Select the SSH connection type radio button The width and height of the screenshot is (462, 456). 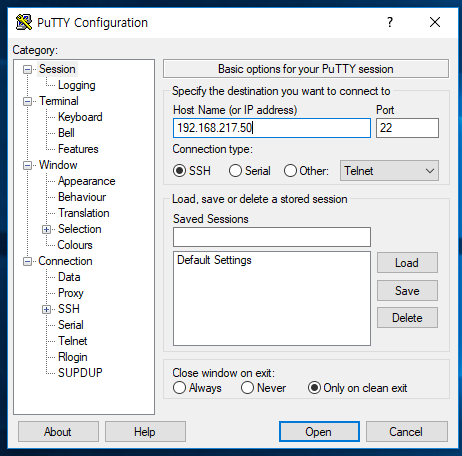coord(179,171)
